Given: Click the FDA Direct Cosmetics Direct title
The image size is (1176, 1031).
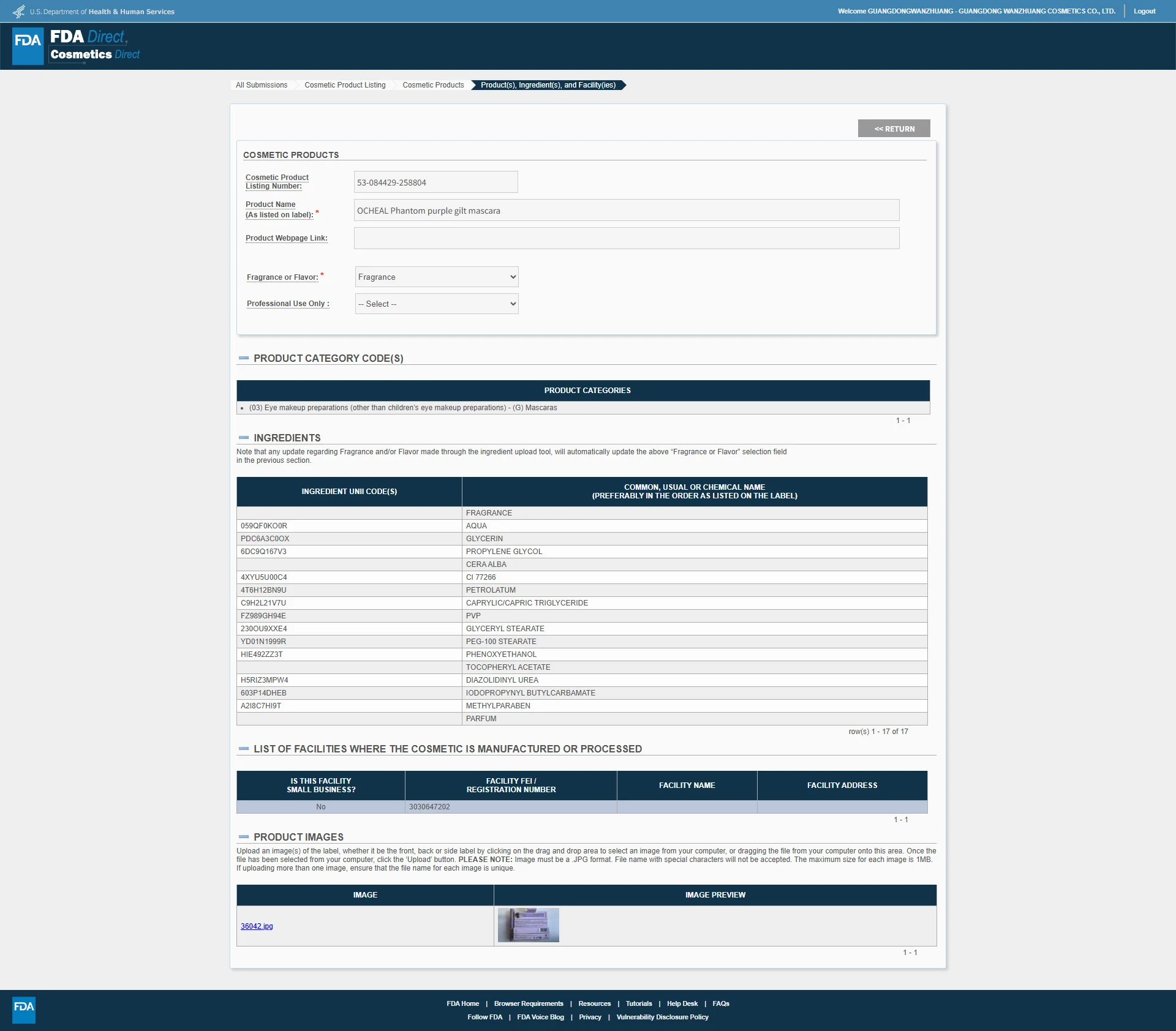Looking at the screenshot, I should click(95, 46).
